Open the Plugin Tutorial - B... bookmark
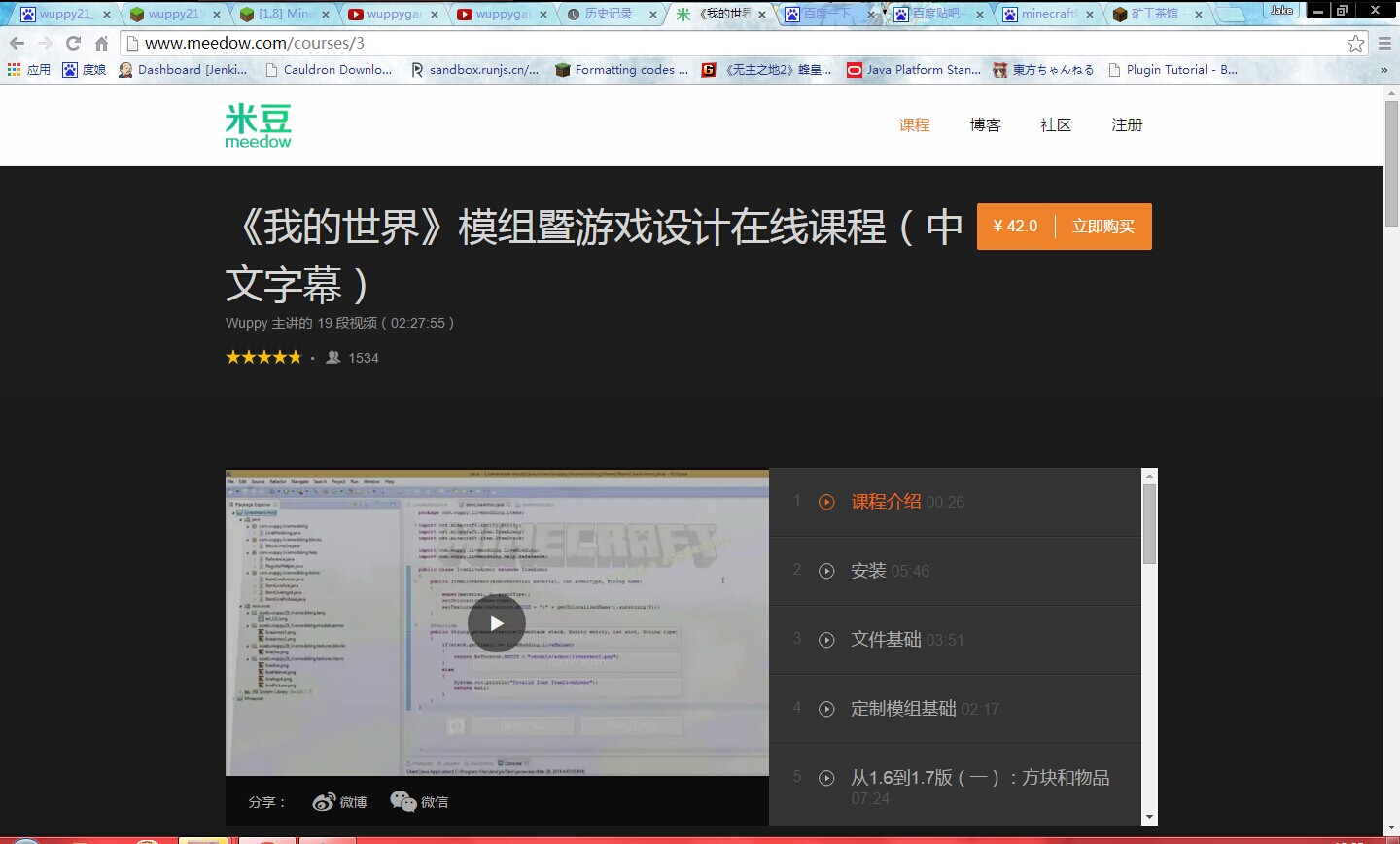Screen dimensions: 1400x844 click(x=1173, y=70)
